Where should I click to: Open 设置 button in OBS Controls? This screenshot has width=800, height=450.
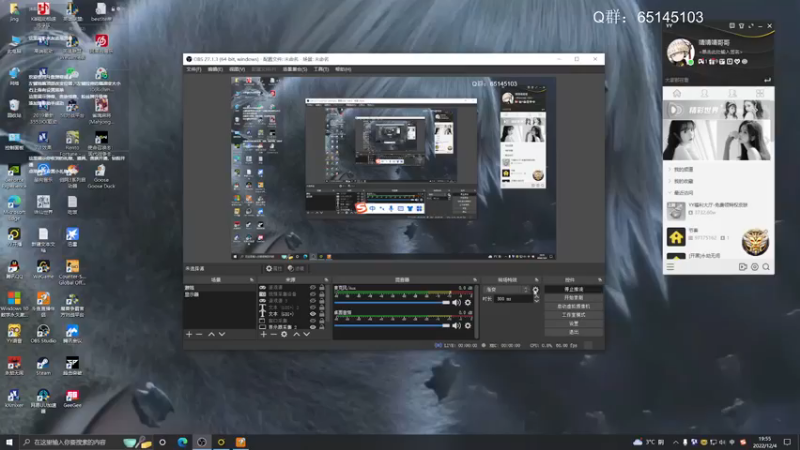(573, 323)
